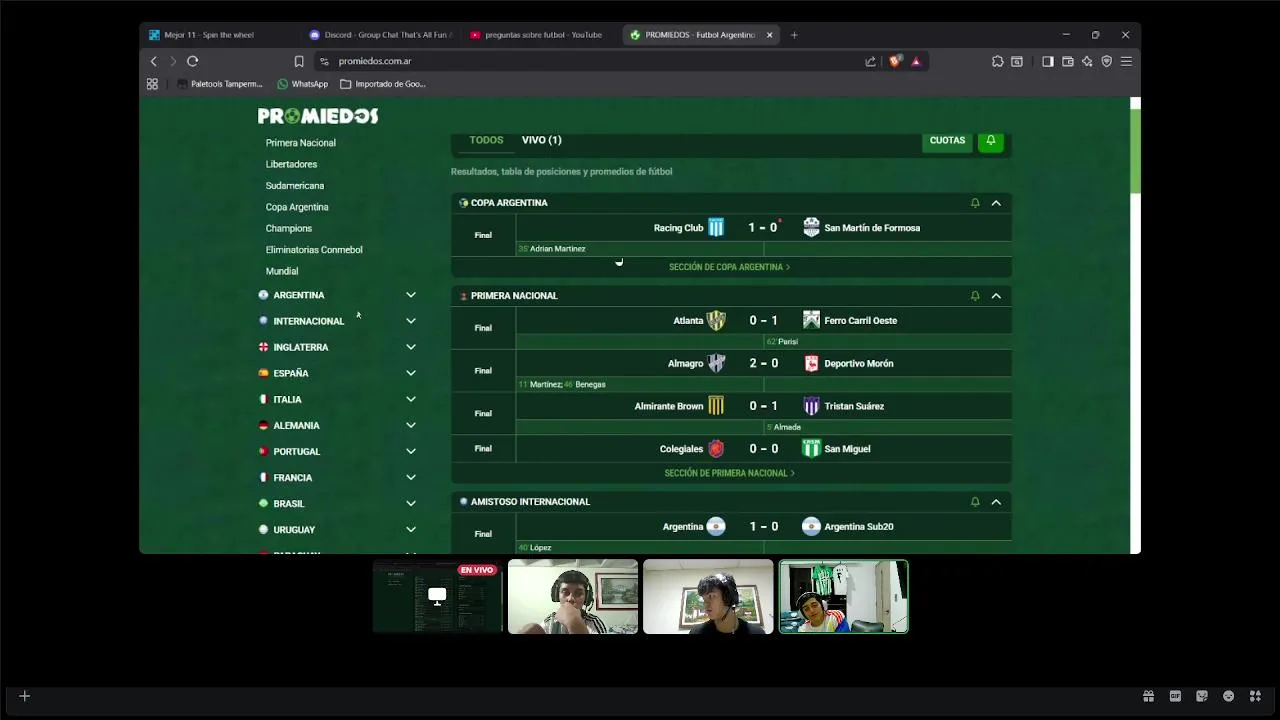Expand the ESPAÑA sidebar group
Image resolution: width=1280 pixels, height=720 pixels.
[x=411, y=373]
